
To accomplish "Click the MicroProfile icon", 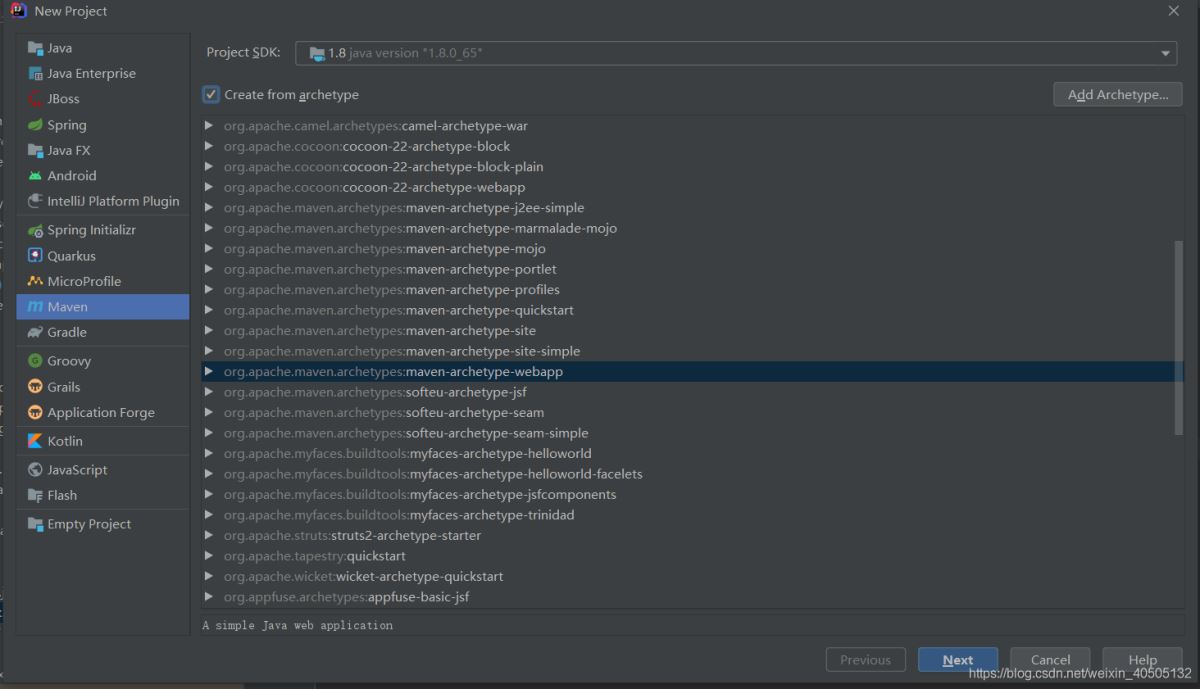I will [35, 281].
